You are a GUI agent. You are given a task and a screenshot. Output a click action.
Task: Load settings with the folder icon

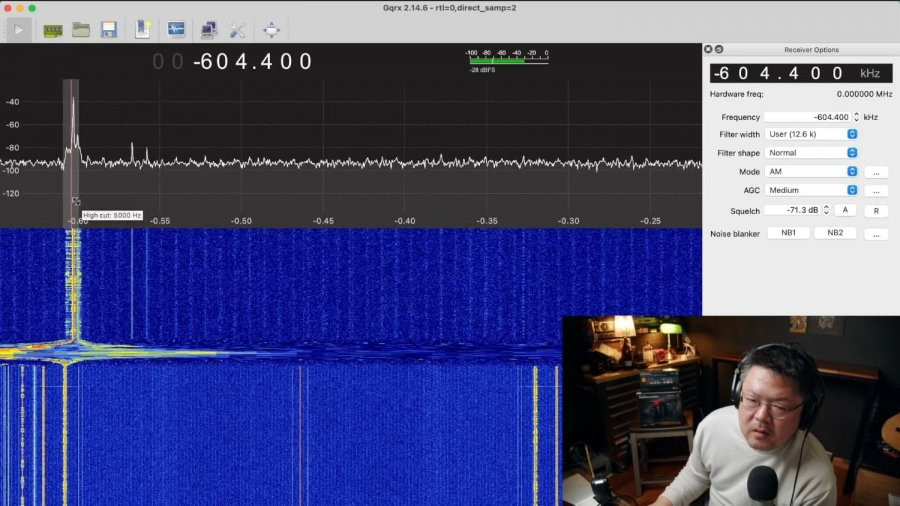[x=81, y=30]
